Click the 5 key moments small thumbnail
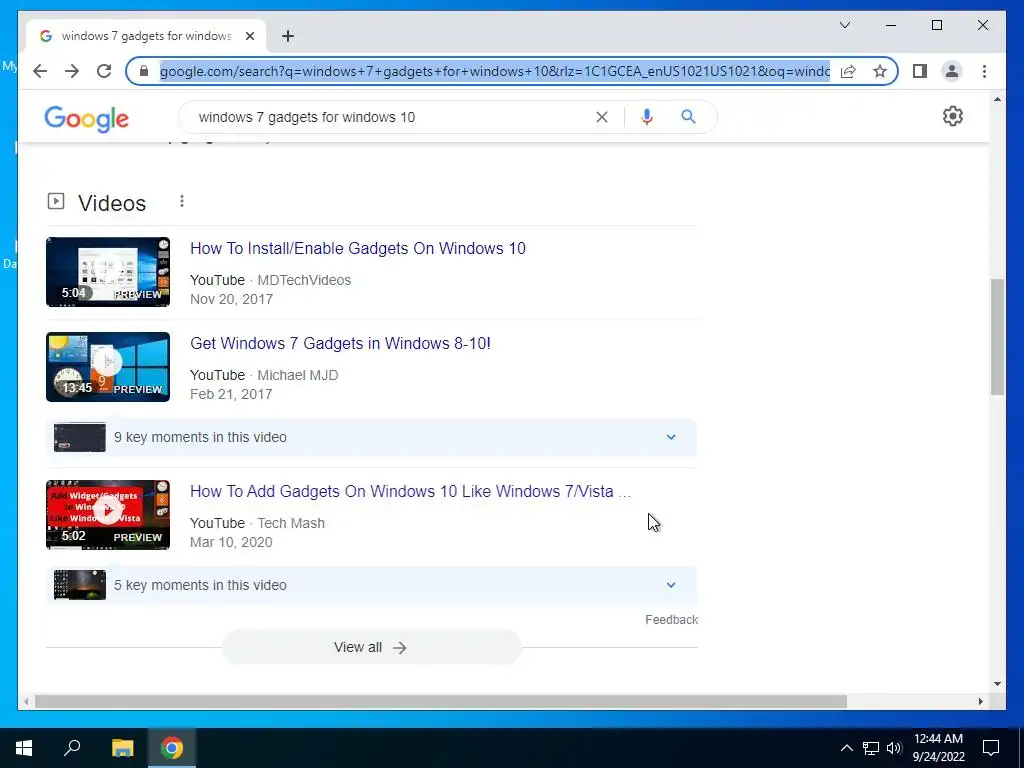 tap(80, 585)
